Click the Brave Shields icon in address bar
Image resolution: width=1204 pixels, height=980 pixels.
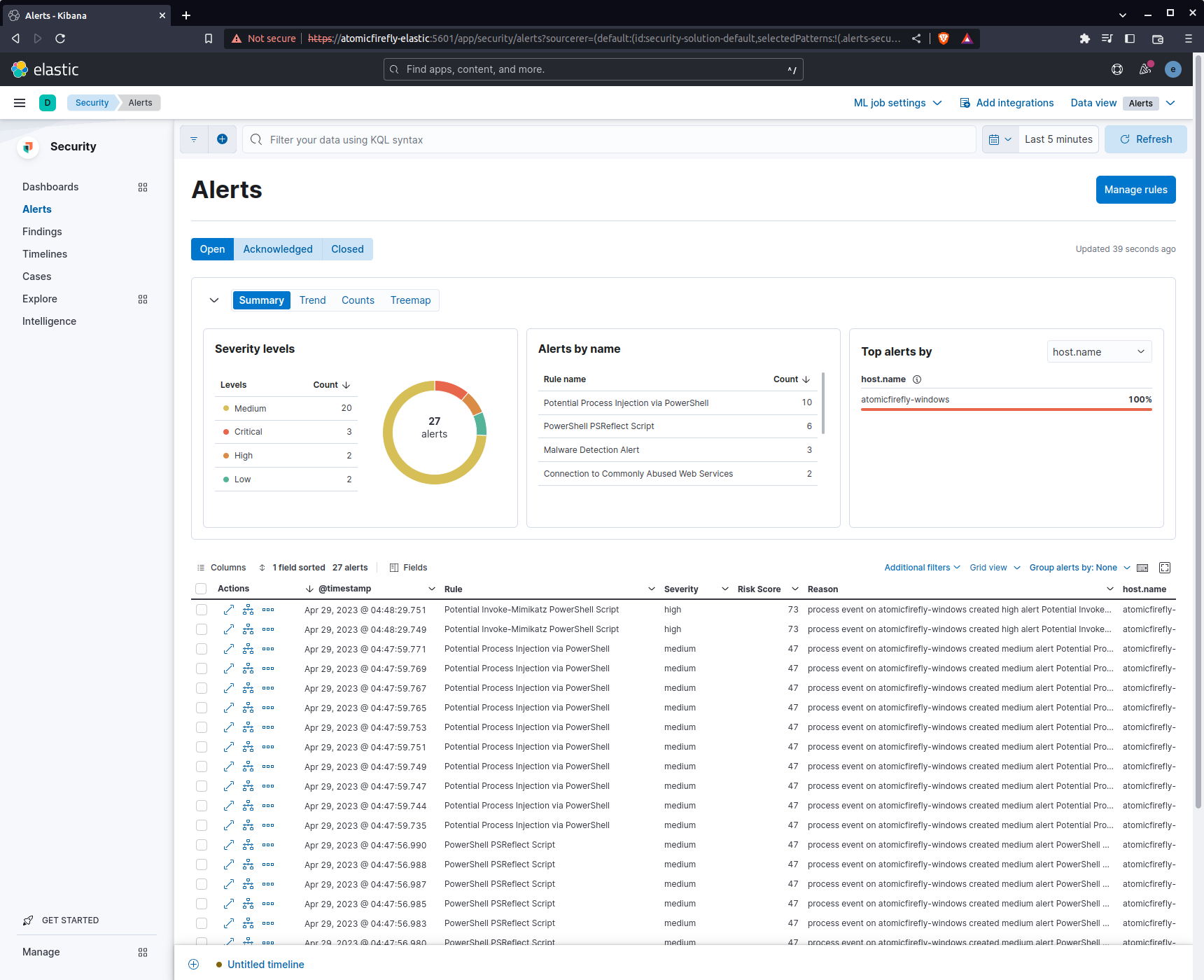coord(944,38)
